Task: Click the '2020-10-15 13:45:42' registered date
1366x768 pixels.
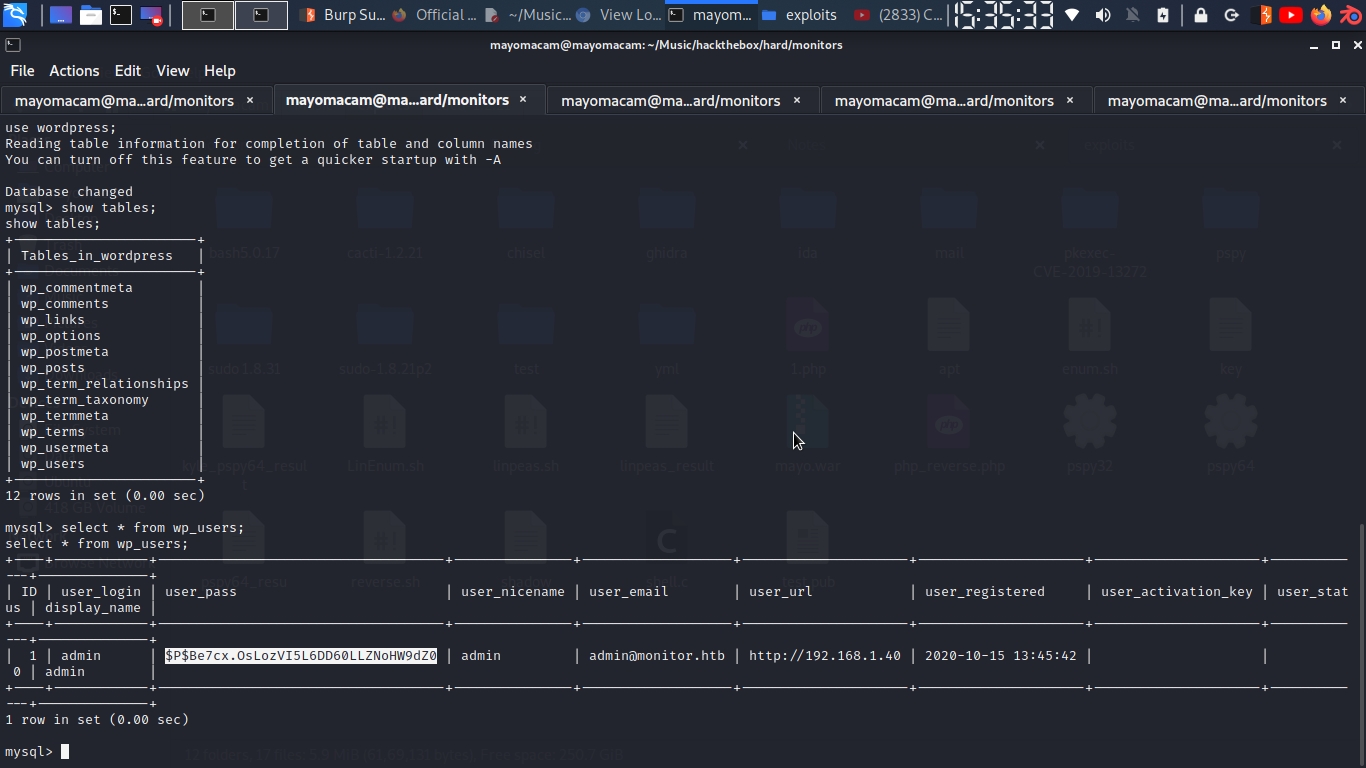Action: pos(1001,656)
